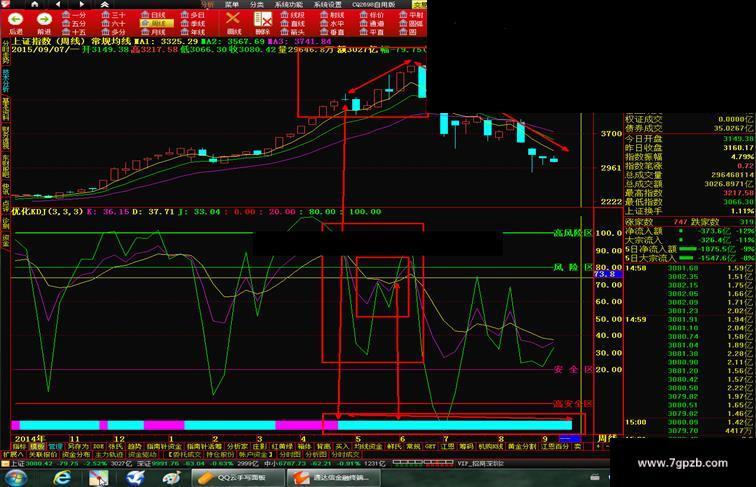Select the 江恩百分 indicator tab
Viewport: 756px width, 487px height.
click(x=555, y=446)
